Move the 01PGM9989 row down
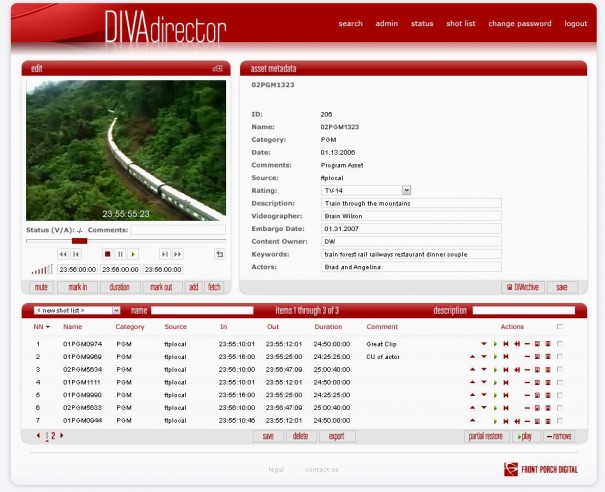This screenshot has height=492, width=605. coord(484,357)
